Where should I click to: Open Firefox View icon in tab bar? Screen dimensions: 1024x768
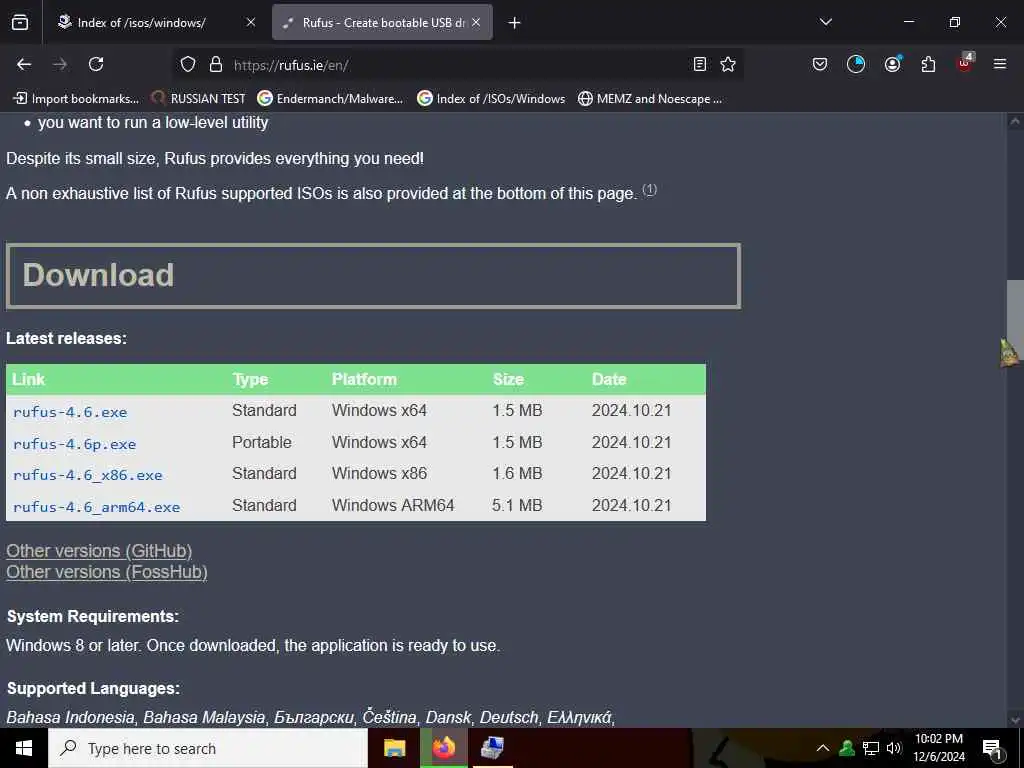point(20,22)
